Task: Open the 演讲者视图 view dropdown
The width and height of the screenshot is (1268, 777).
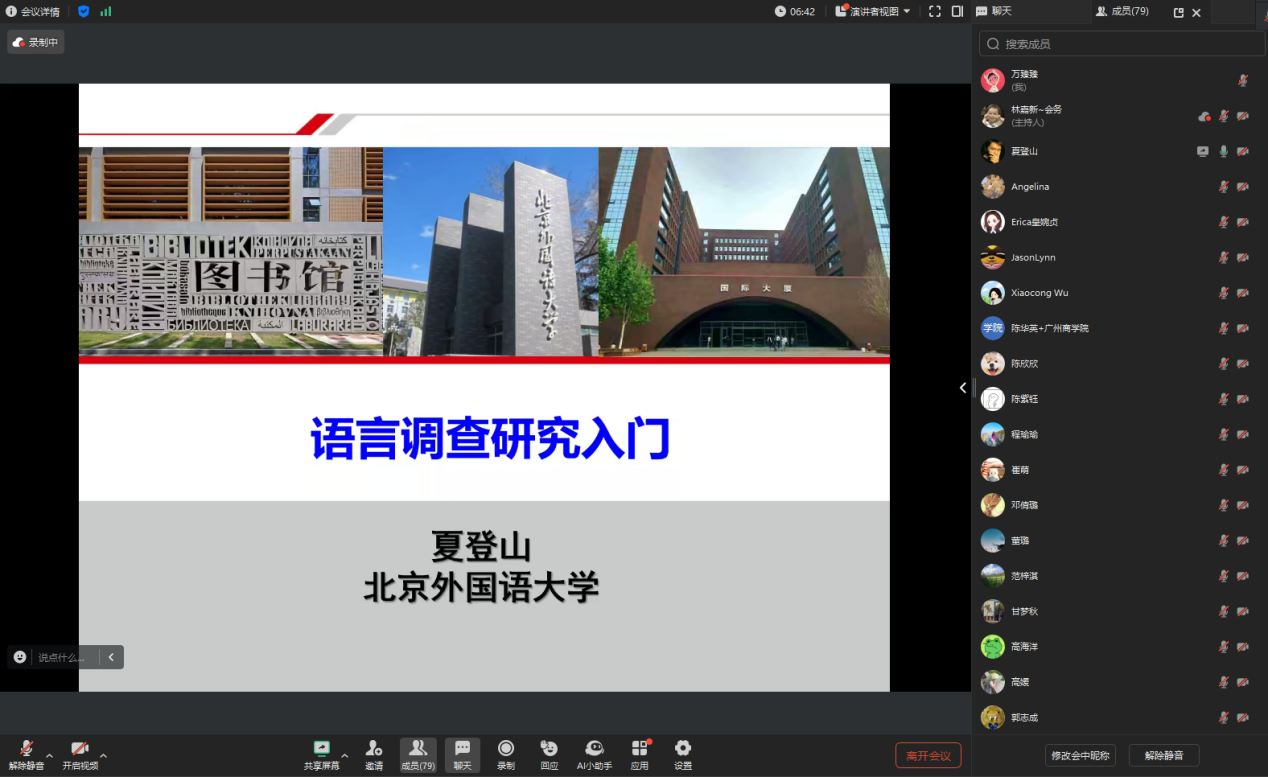Action: pos(874,12)
